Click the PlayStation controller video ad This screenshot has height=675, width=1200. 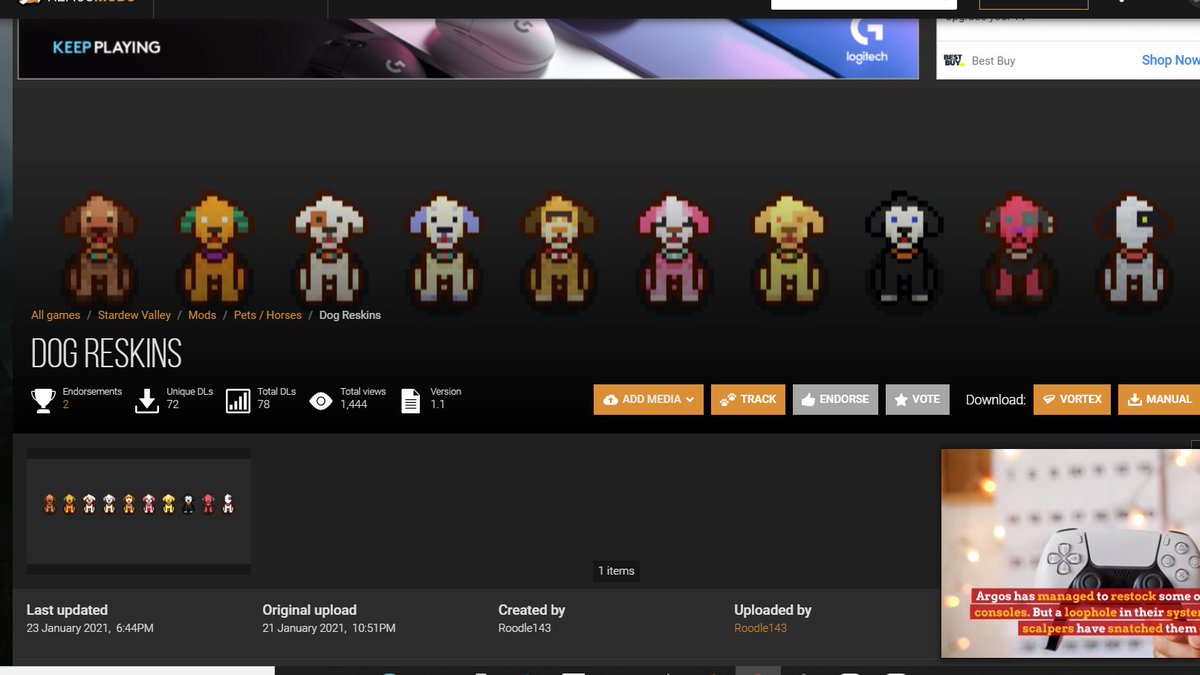point(1070,553)
